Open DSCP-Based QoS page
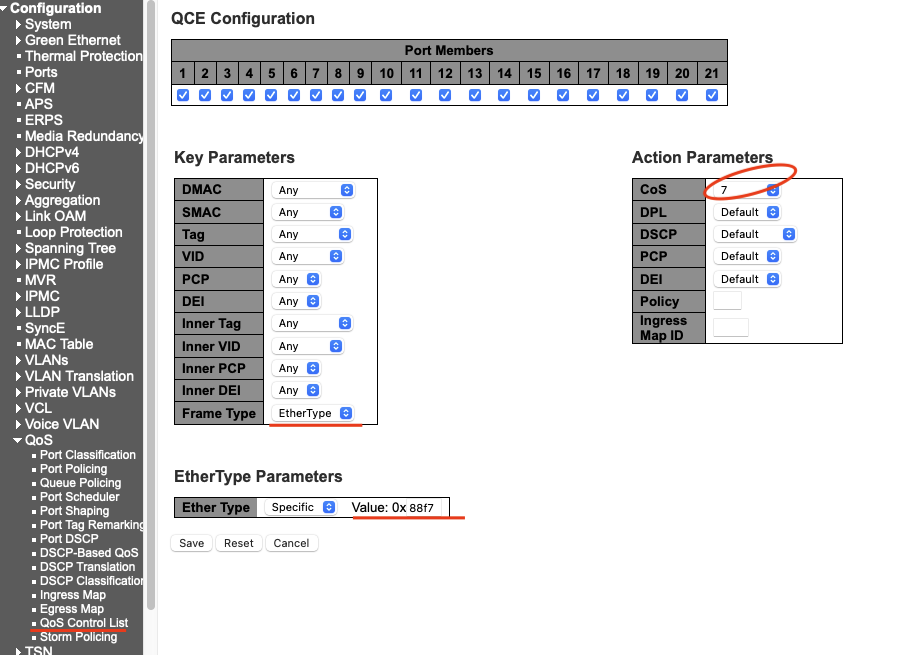 (x=89, y=553)
